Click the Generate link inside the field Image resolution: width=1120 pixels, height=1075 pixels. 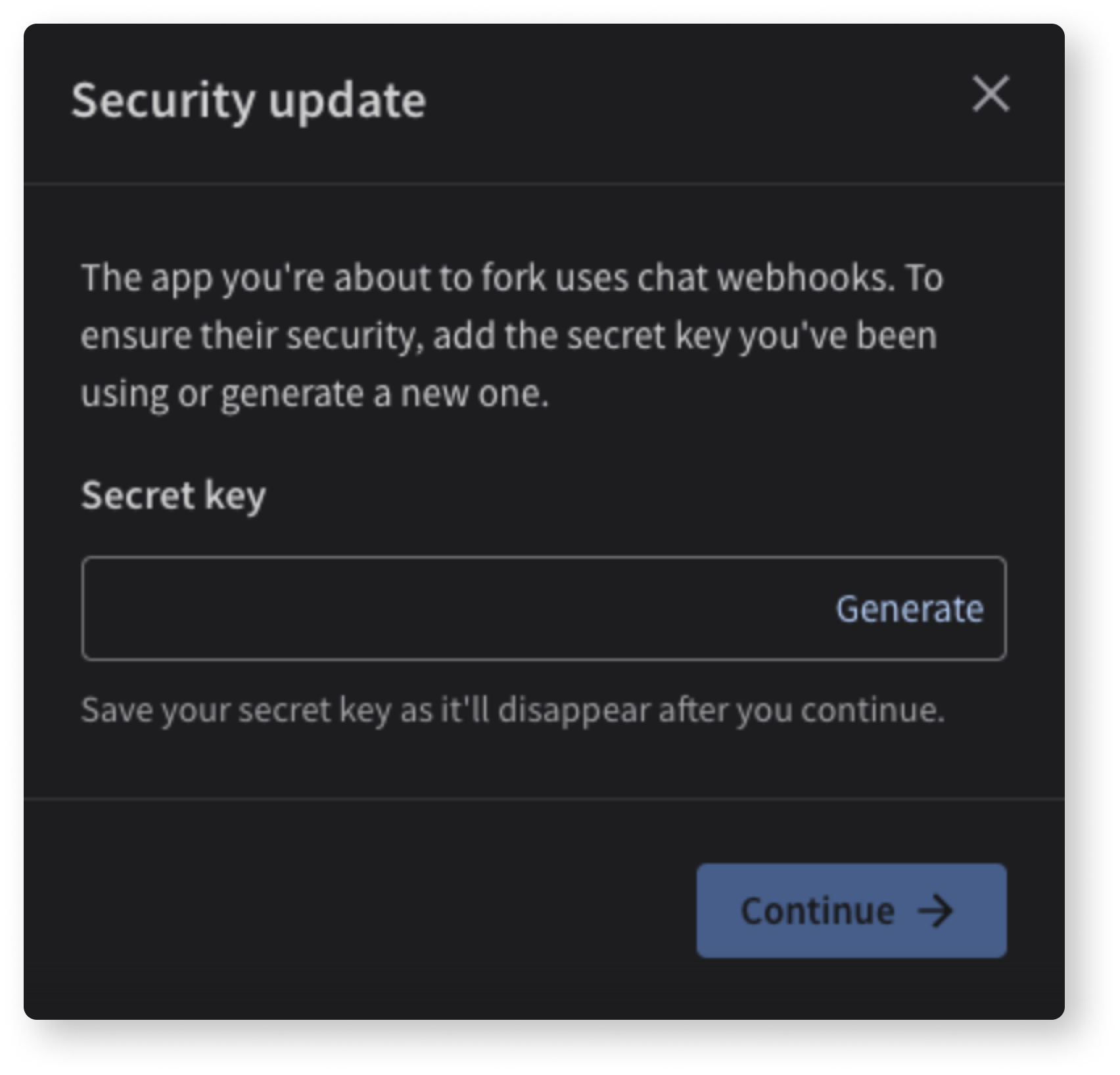[x=910, y=608]
